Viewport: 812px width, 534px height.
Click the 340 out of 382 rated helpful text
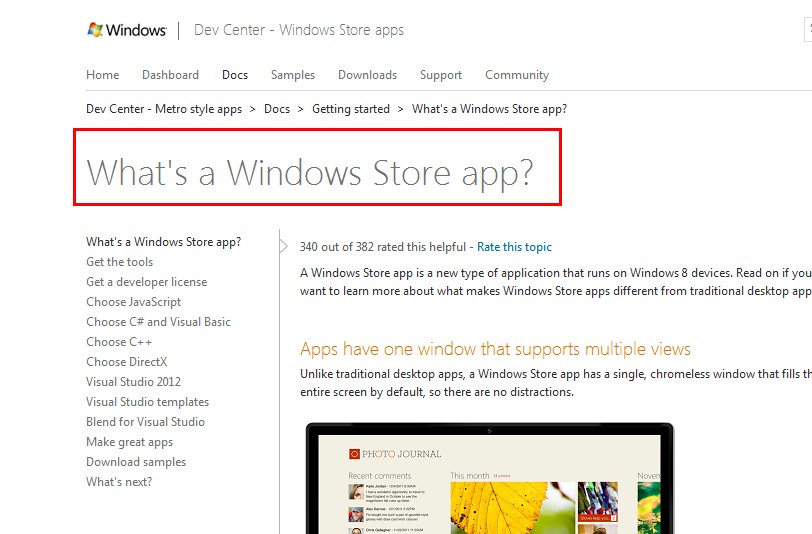tap(383, 247)
